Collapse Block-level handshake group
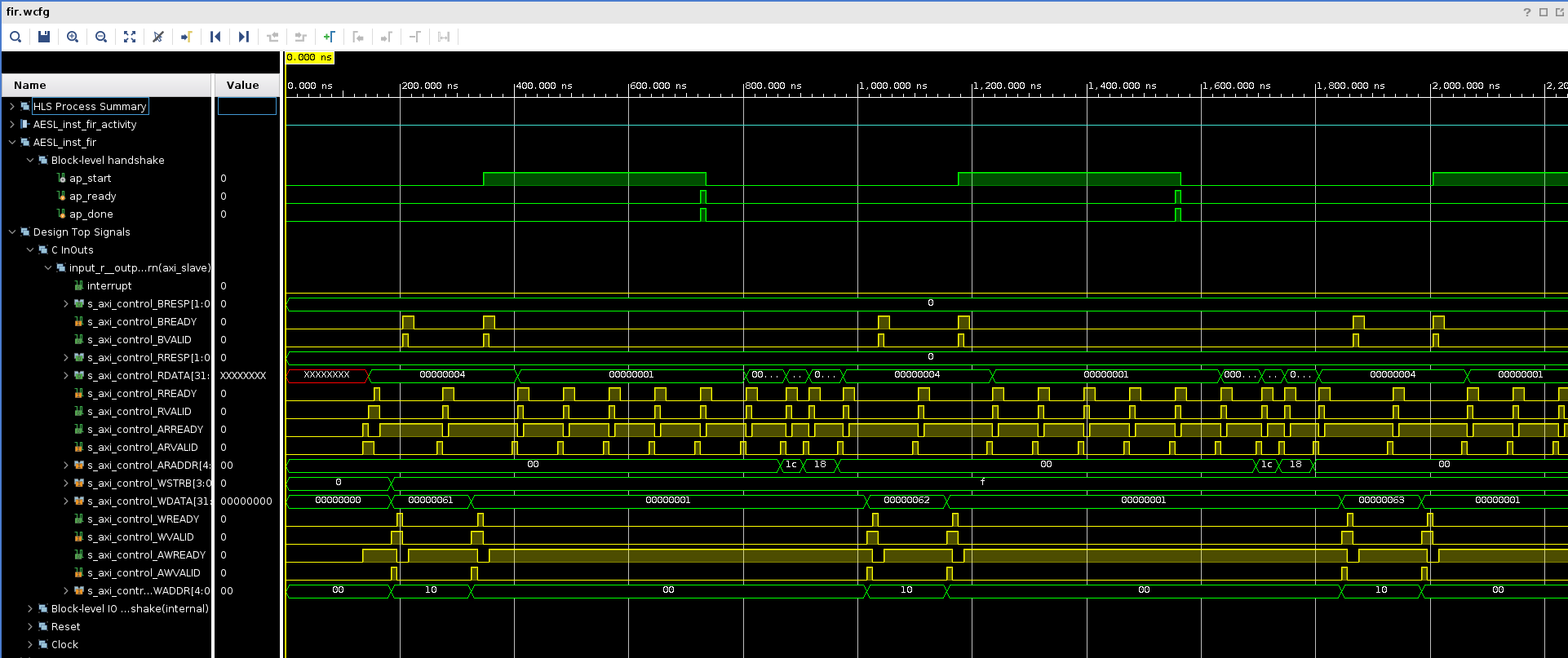Screen dimensions: 1568x658 30,161
